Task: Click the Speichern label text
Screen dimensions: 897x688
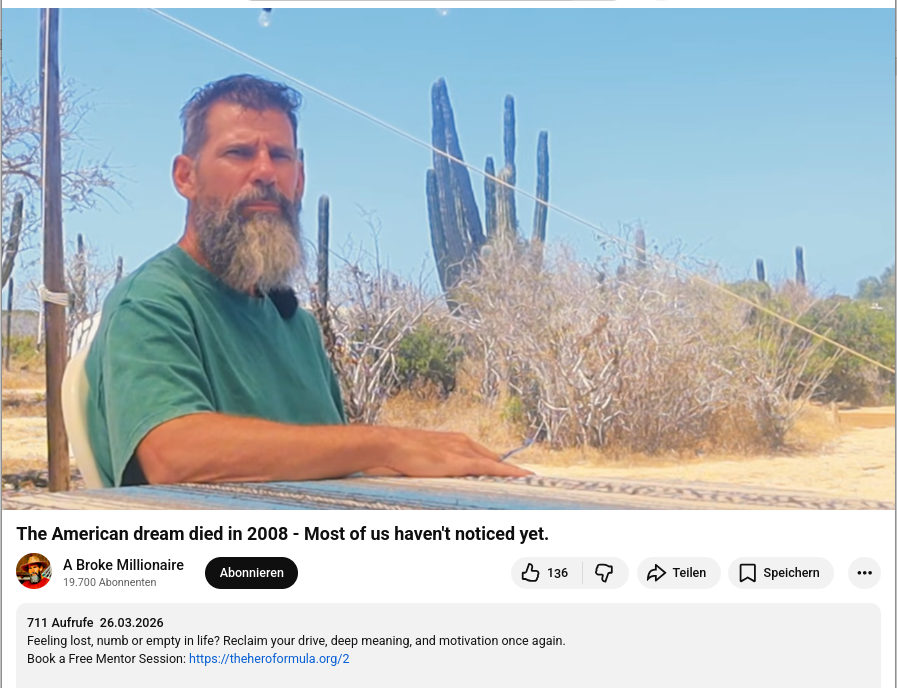Action: pos(791,572)
